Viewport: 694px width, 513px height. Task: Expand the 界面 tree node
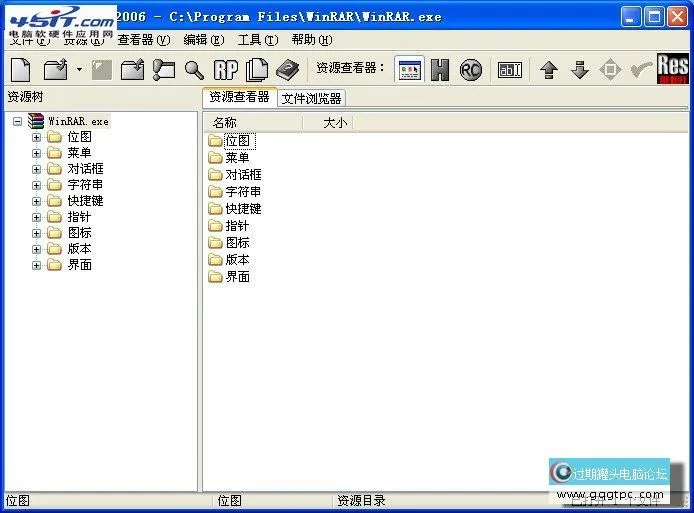pyautogui.click(x=36, y=265)
